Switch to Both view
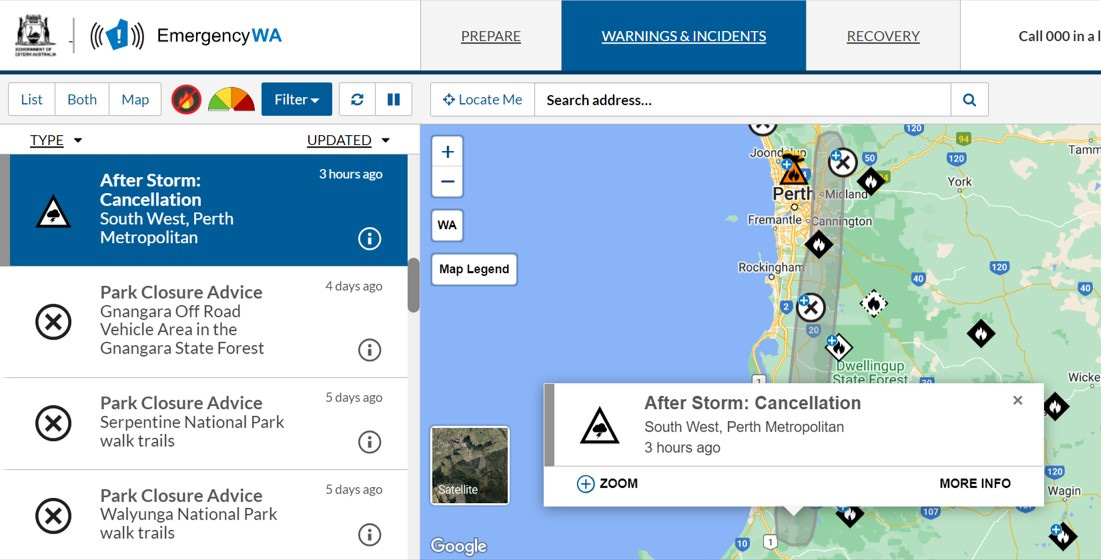The width and height of the screenshot is (1101, 560). (82, 100)
